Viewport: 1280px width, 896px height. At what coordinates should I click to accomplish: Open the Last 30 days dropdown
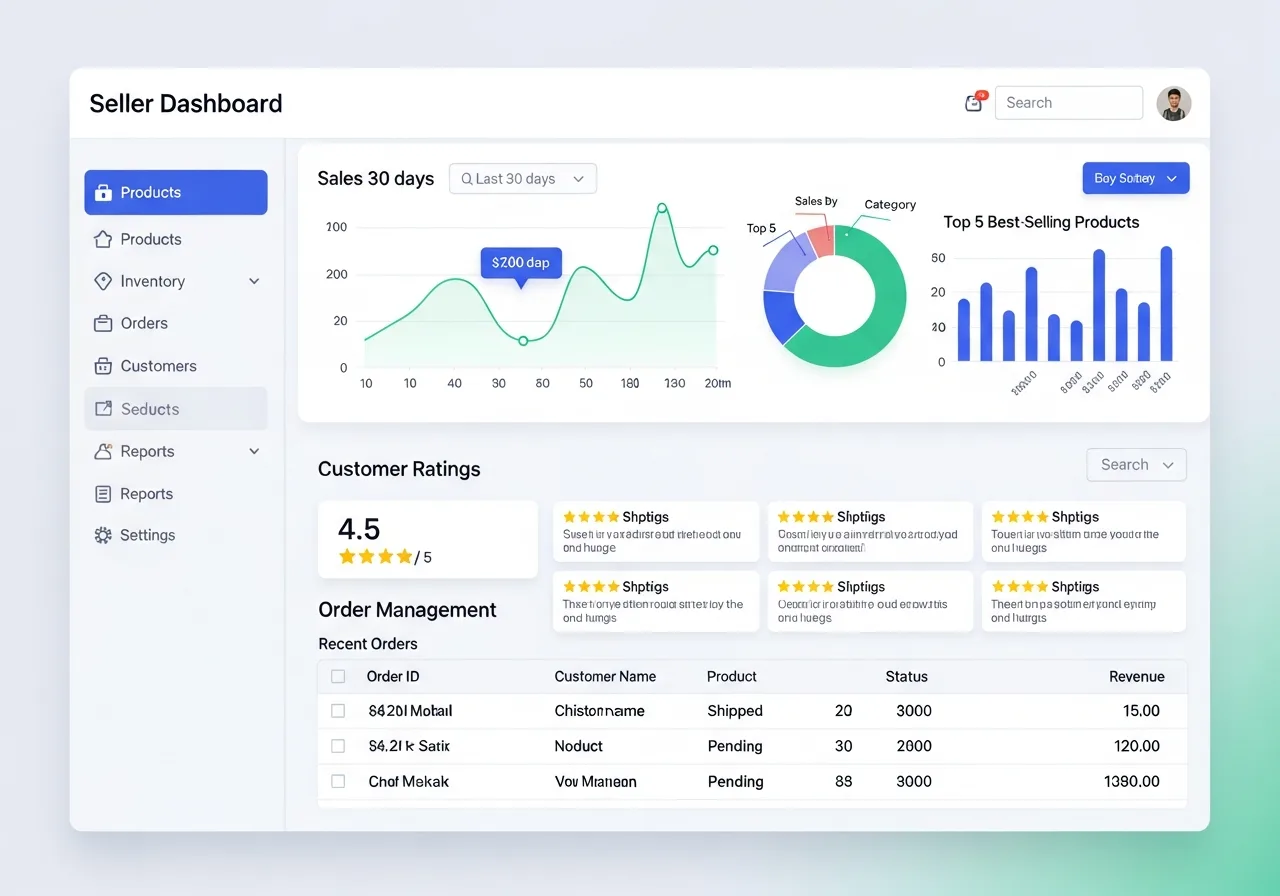pyautogui.click(x=523, y=179)
